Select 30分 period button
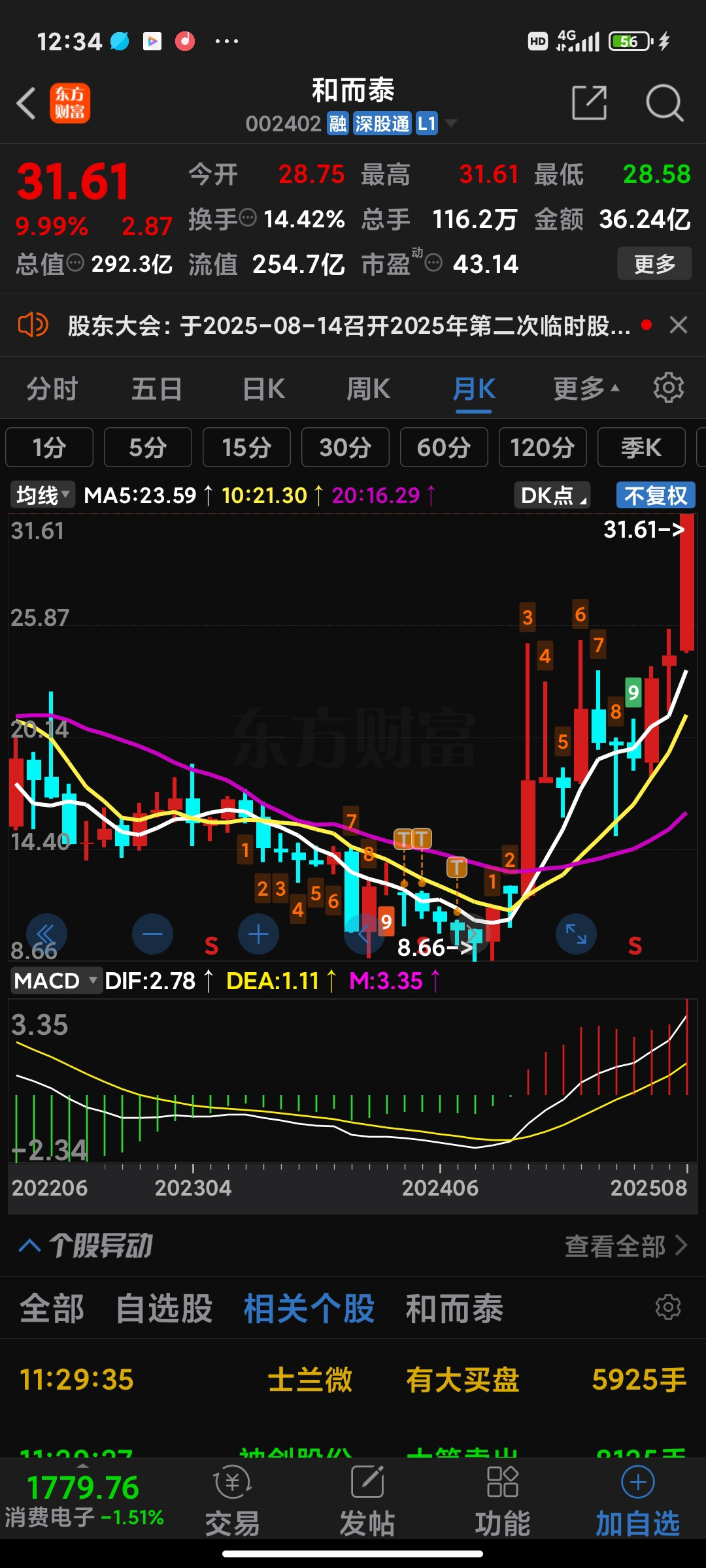706x1568 pixels. click(x=345, y=448)
